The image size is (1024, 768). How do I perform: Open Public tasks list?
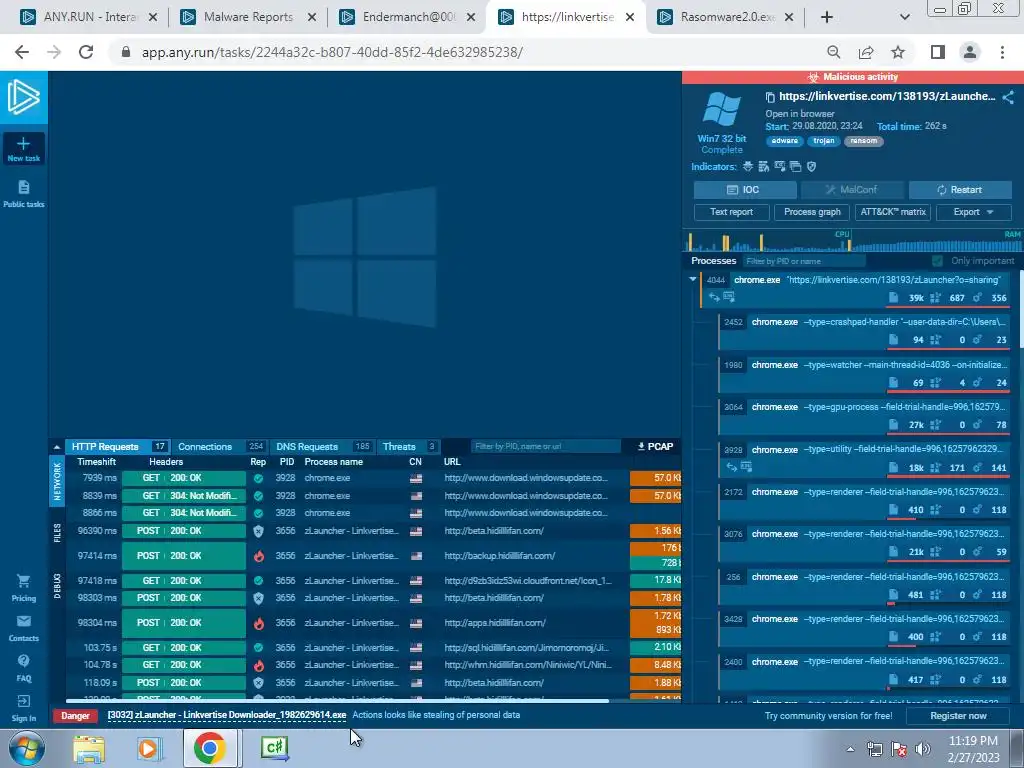tap(24, 194)
